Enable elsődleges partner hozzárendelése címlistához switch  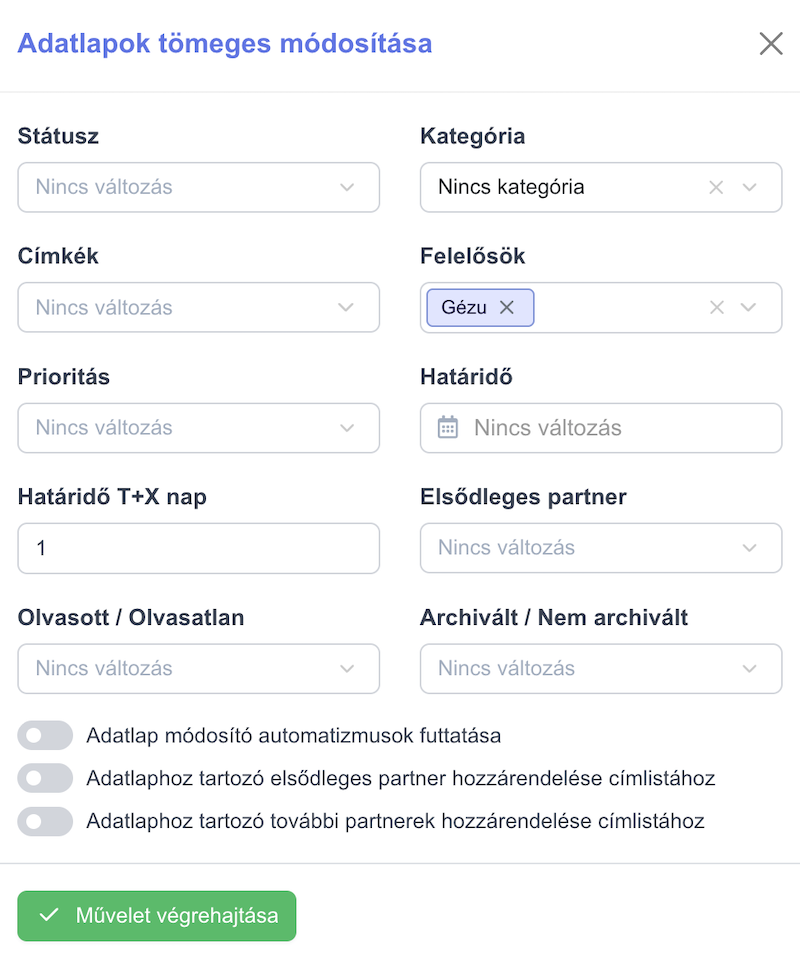[45, 778]
